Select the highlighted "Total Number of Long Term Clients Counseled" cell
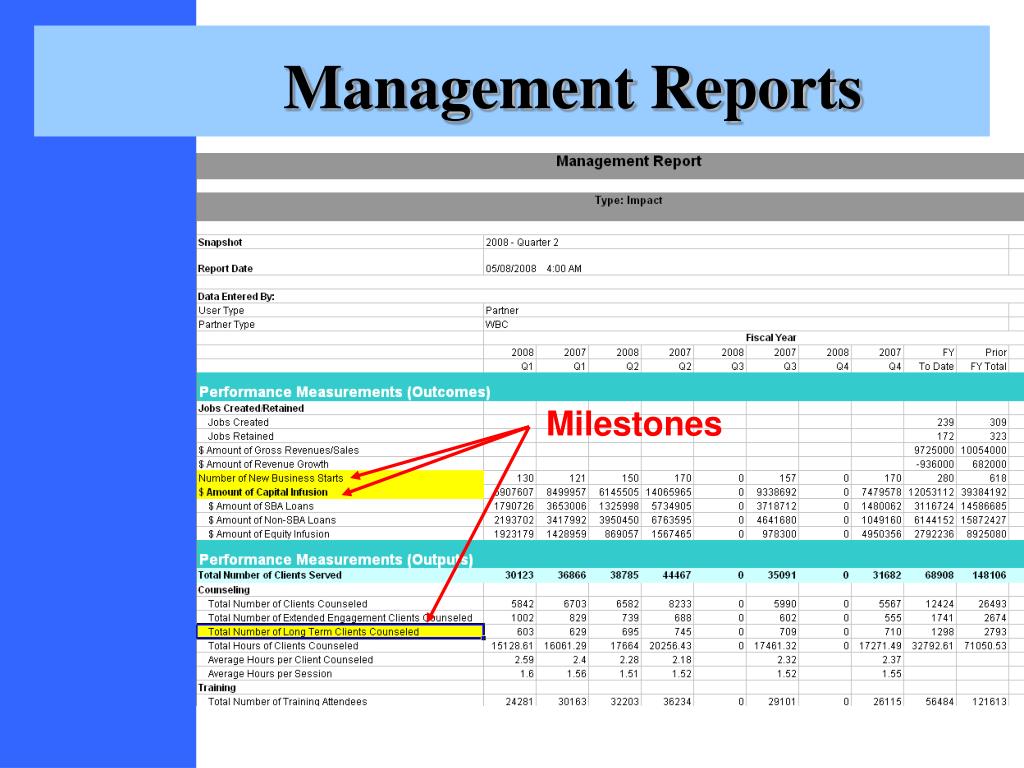The image size is (1024, 768). coord(340,632)
